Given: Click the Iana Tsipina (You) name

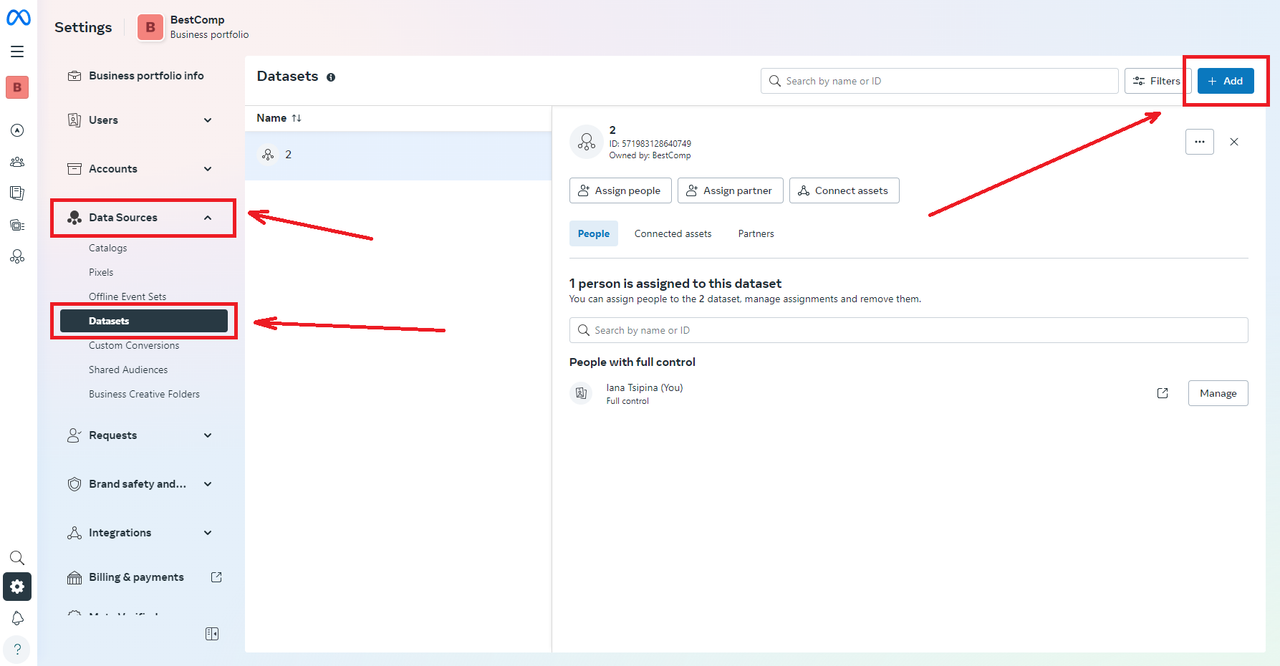Looking at the screenshot, I should click(644, 388).
